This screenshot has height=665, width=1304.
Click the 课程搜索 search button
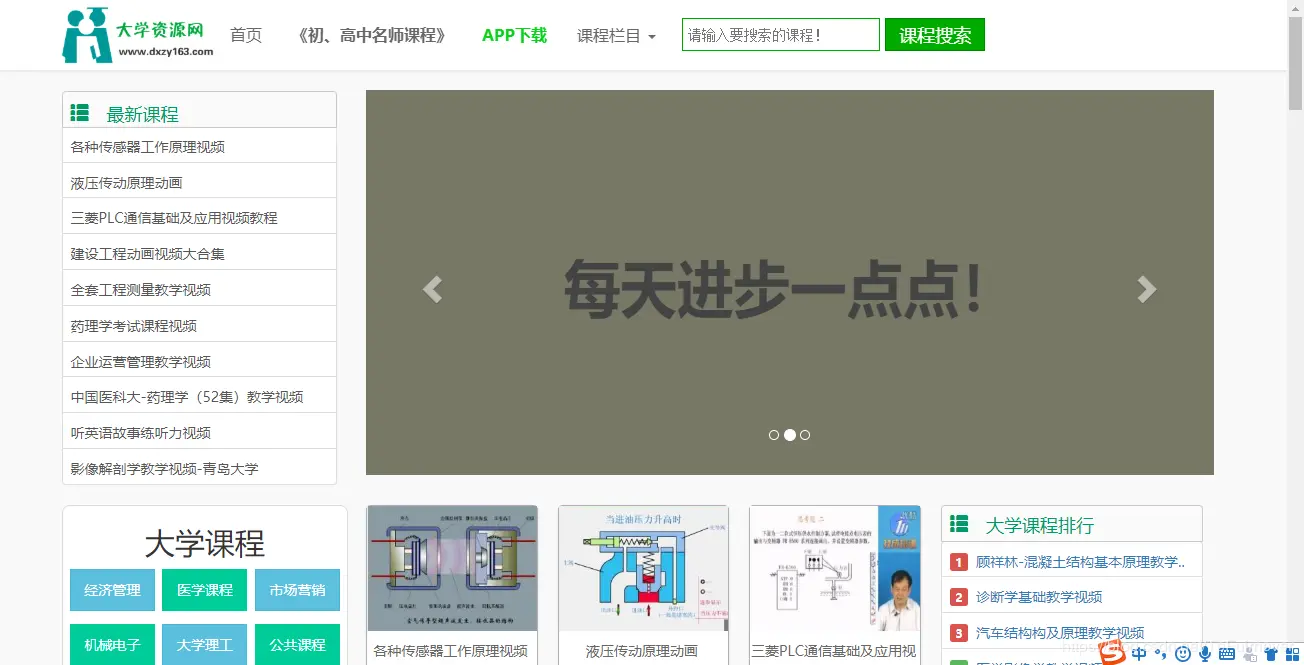click(934, 34)
